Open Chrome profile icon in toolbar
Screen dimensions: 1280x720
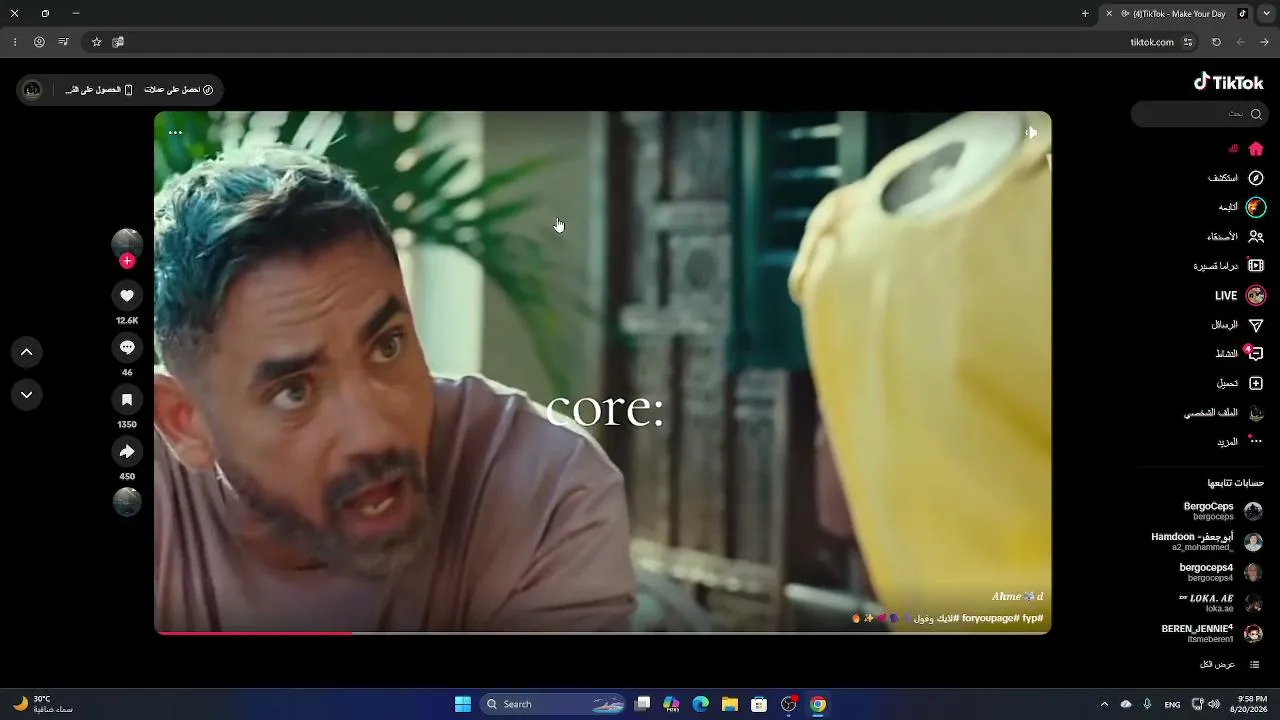tap(39, 42)
